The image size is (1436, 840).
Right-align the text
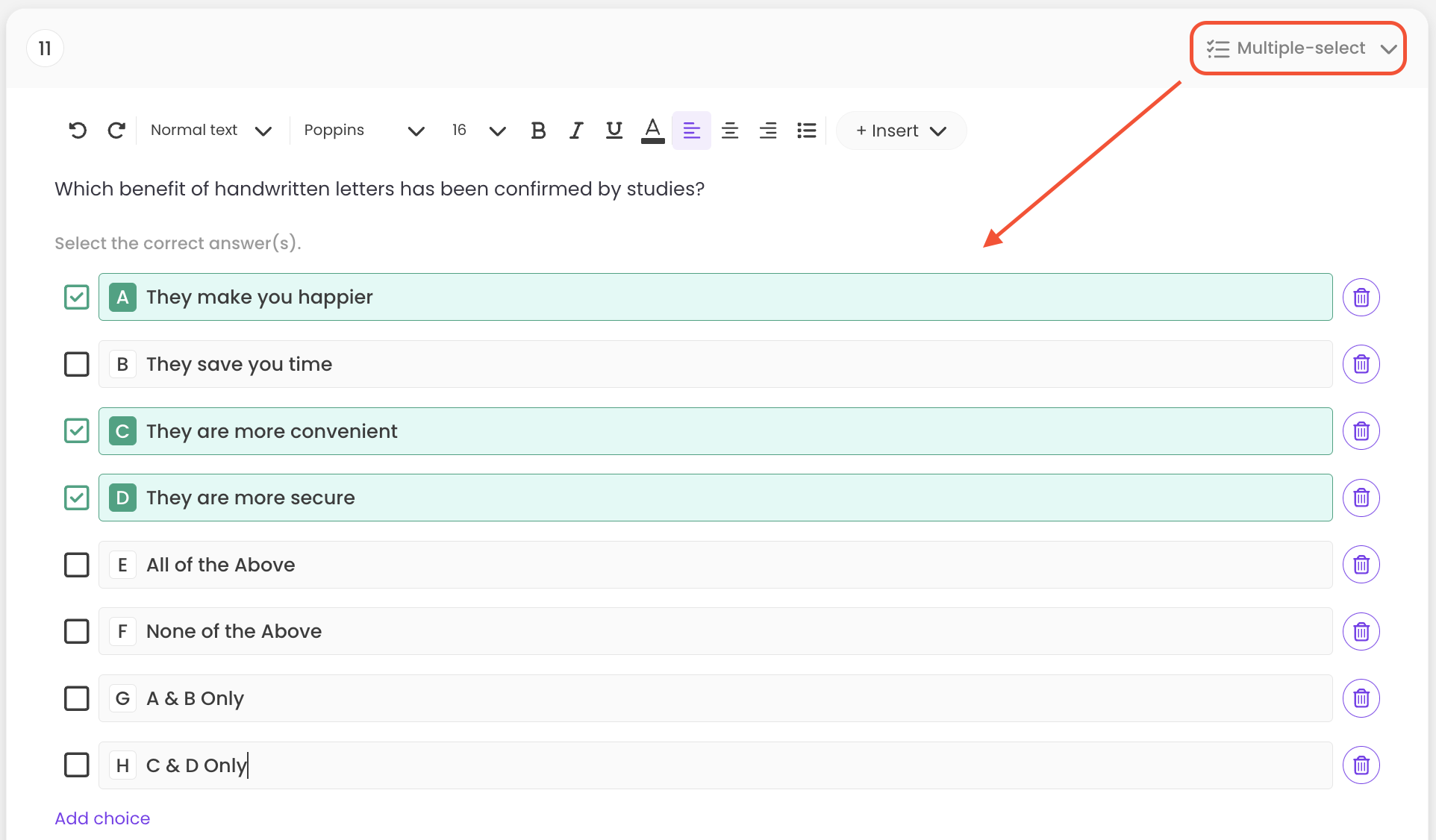[x=768, y=131]
